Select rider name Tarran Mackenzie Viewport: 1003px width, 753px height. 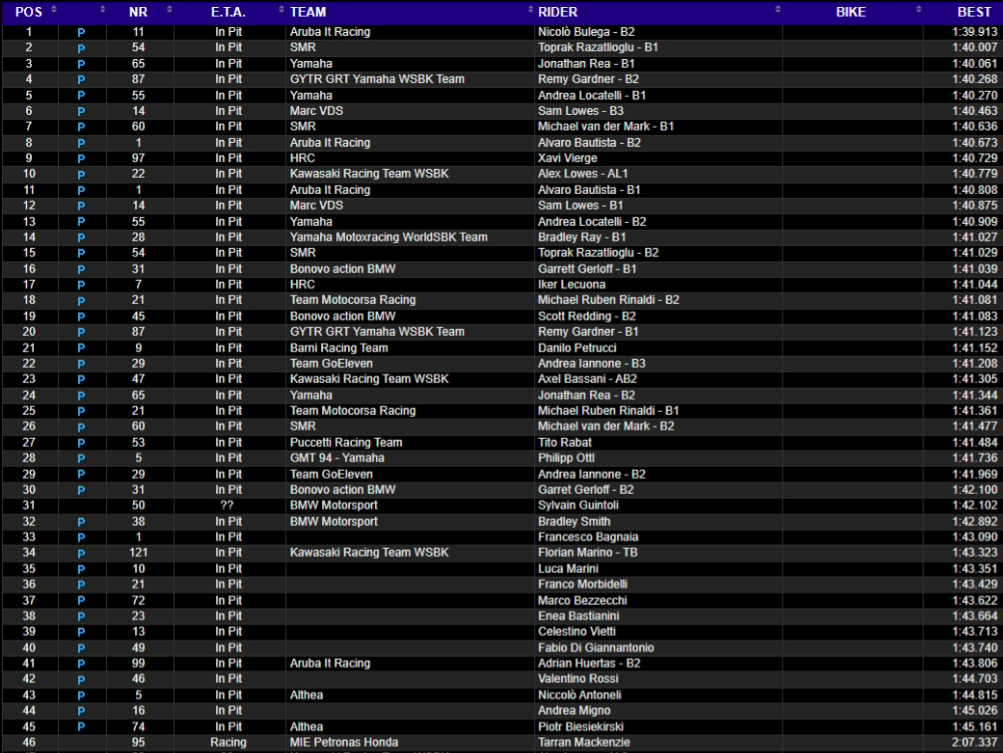pyautogui.click(x=584, y=742)
